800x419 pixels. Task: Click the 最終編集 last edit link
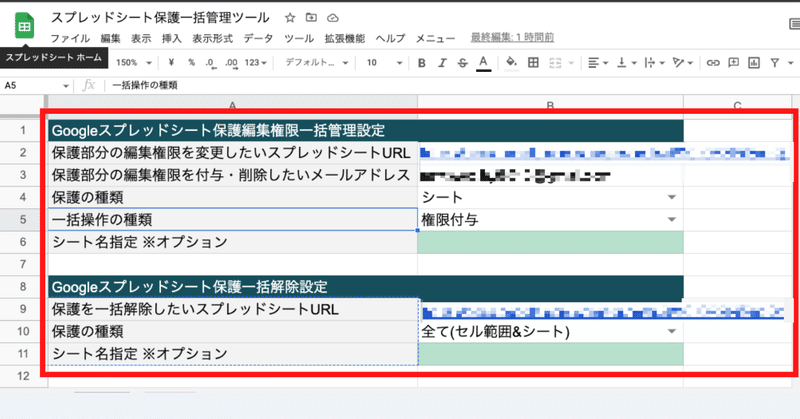[512, 37]
